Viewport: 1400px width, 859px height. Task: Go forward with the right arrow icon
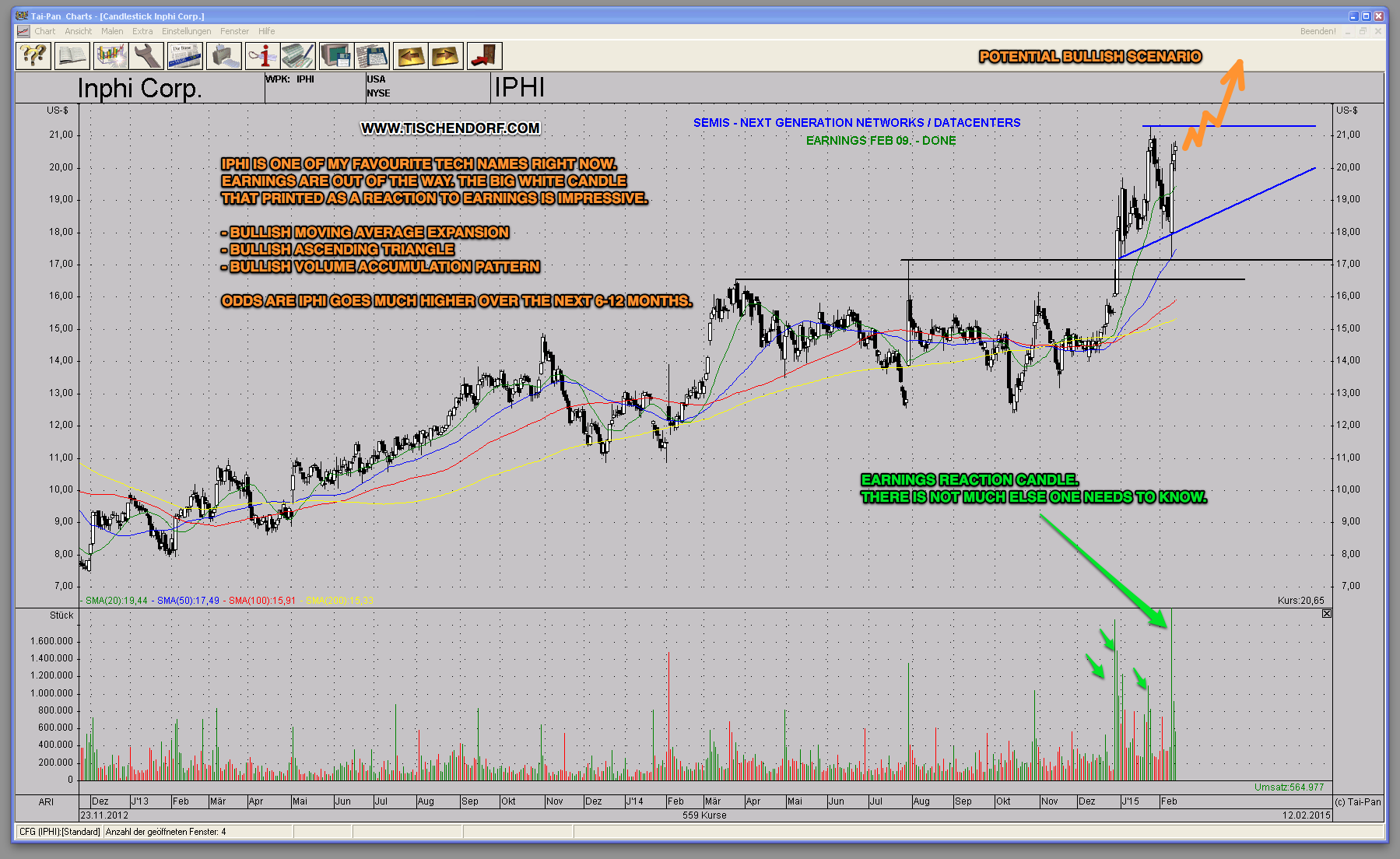click(x=446, y=56)
